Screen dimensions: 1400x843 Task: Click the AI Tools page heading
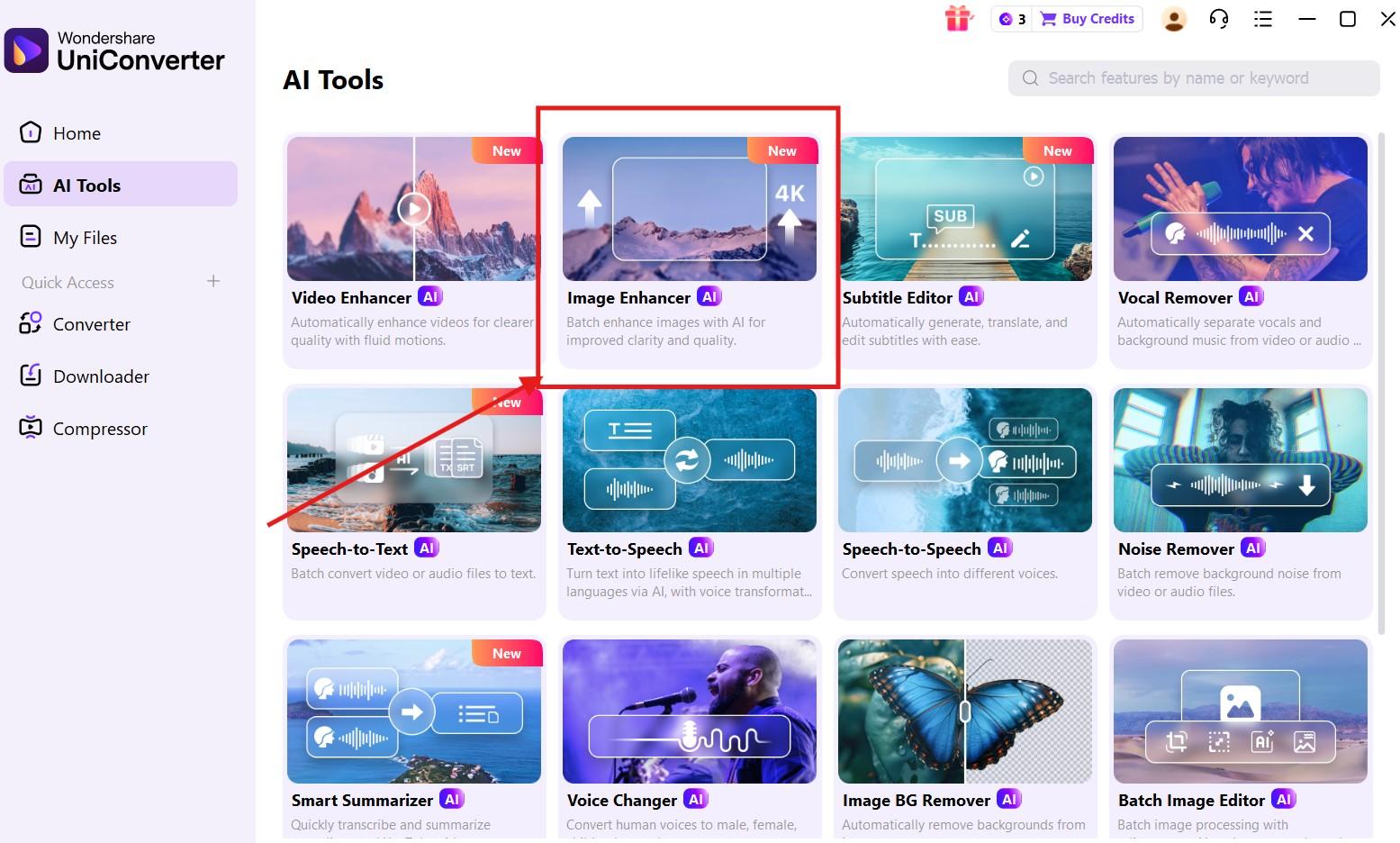pyautogui.click(x=333, y=80)
